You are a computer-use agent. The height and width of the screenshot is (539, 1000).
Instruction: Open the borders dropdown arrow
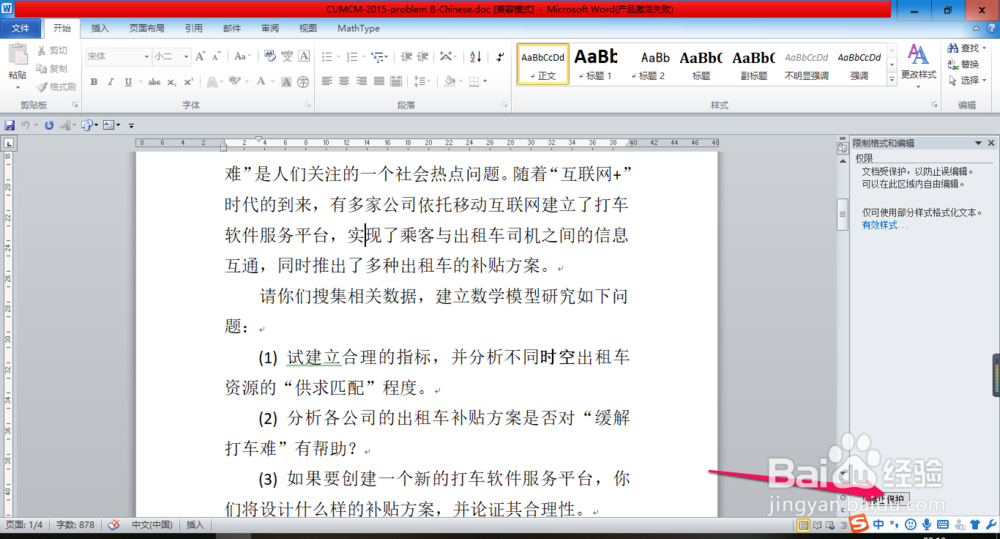pyautogui.click(x=485, y=81)
